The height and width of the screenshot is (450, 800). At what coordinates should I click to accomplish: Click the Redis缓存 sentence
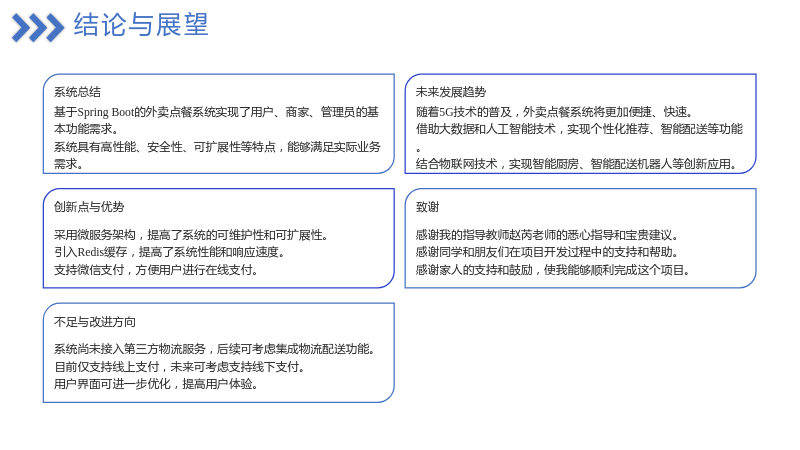[x=170, y=253]
